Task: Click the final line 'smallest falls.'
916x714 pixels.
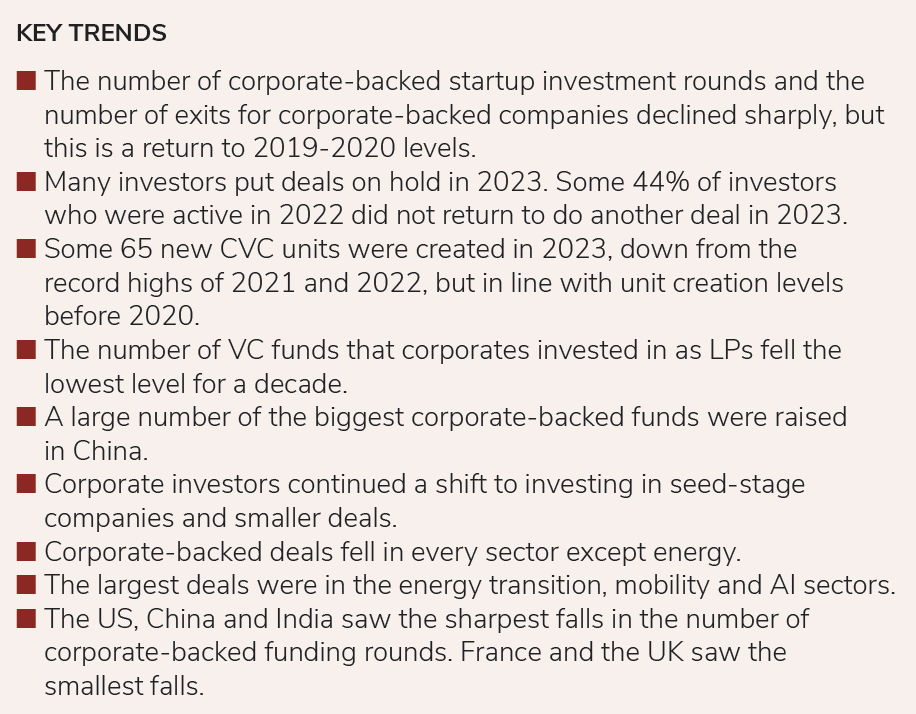Action: 124,687
